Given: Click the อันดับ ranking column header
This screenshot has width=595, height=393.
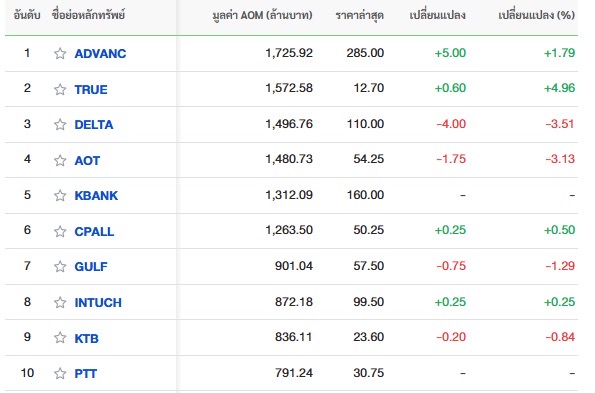Looking at the screenshot, I should (27, 15).
